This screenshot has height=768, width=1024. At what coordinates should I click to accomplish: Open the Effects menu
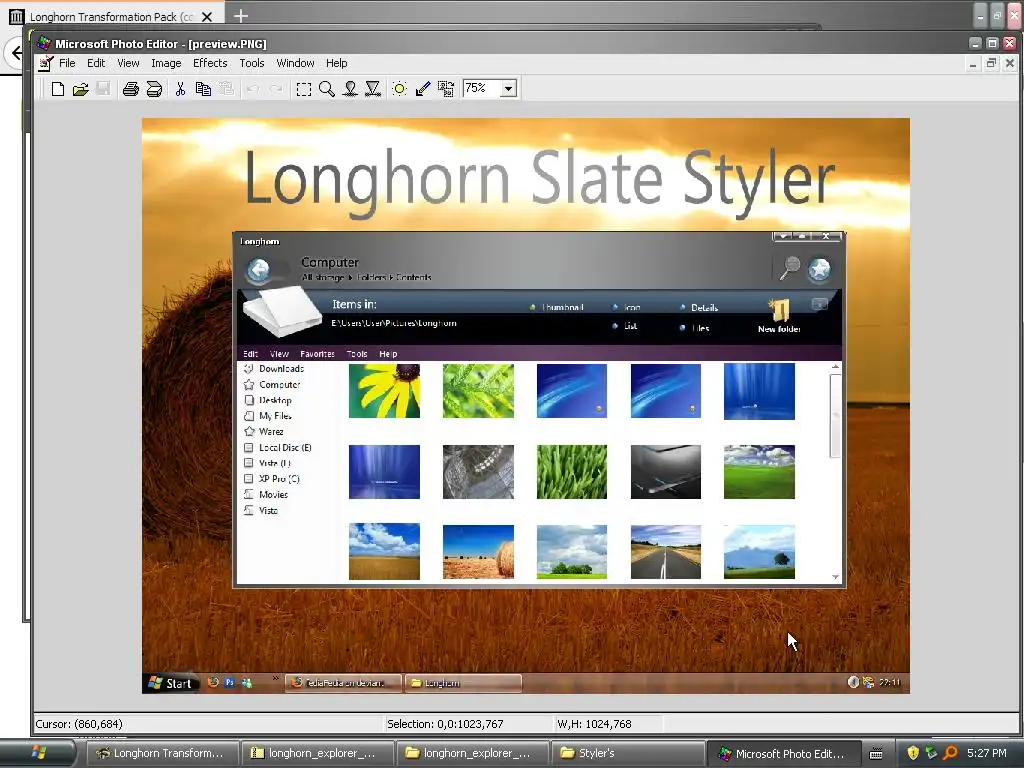(x=210, y=63)
